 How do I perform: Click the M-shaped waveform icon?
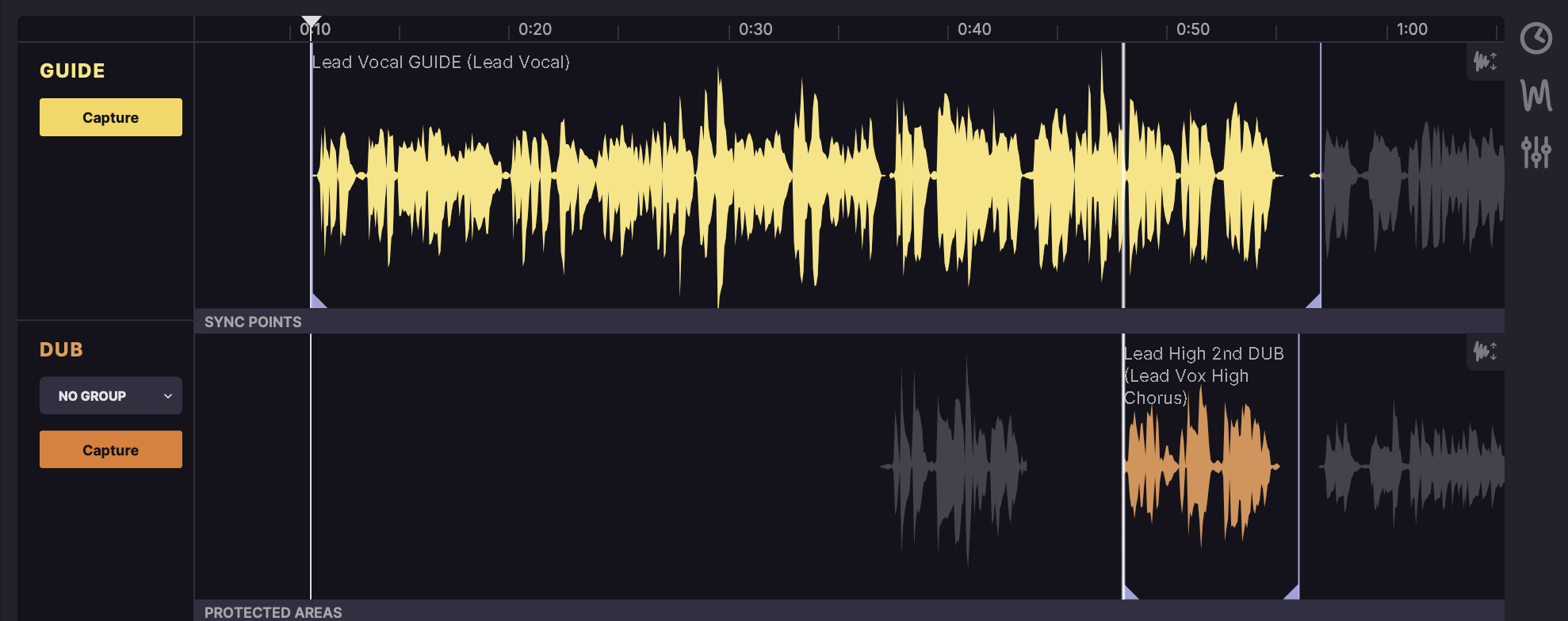(x=1535, y=96)
